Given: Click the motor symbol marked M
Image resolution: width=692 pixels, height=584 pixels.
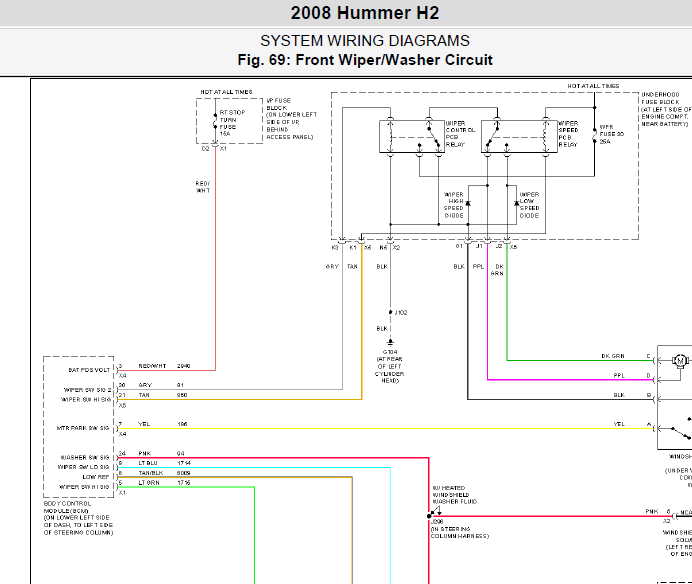Looking at the screenshot, I should (x=680, y=361).
